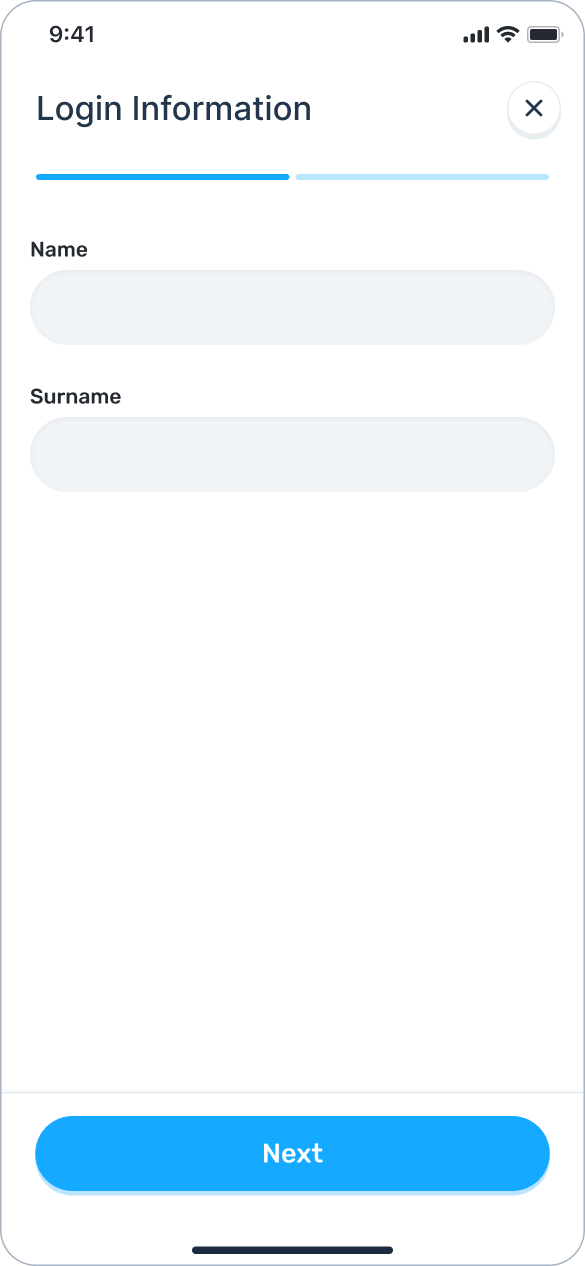Place cursor in the Name text box
The image size is (585, 1266).
point(292,308)
